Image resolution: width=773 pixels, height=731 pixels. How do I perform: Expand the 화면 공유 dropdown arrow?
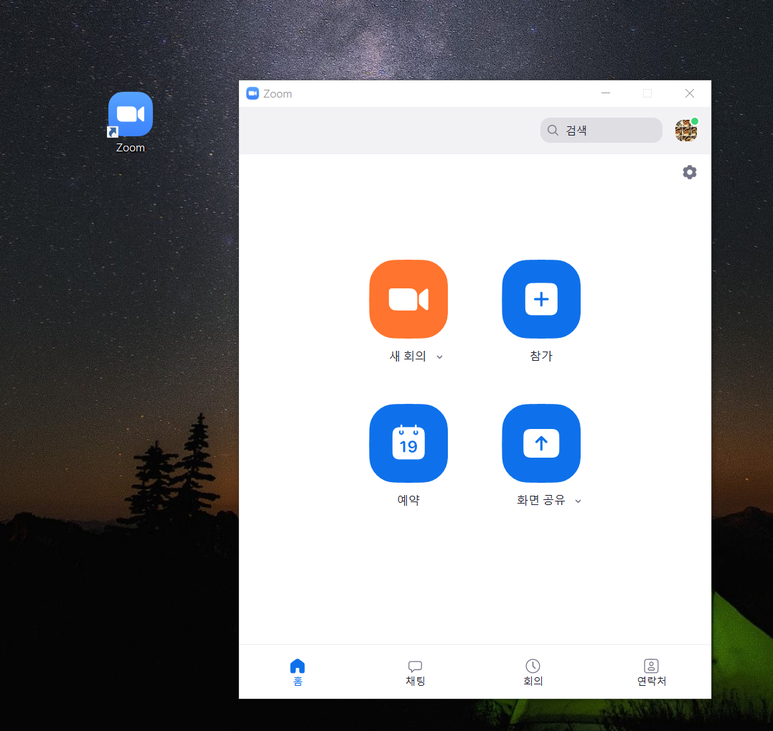pos(578,501)
